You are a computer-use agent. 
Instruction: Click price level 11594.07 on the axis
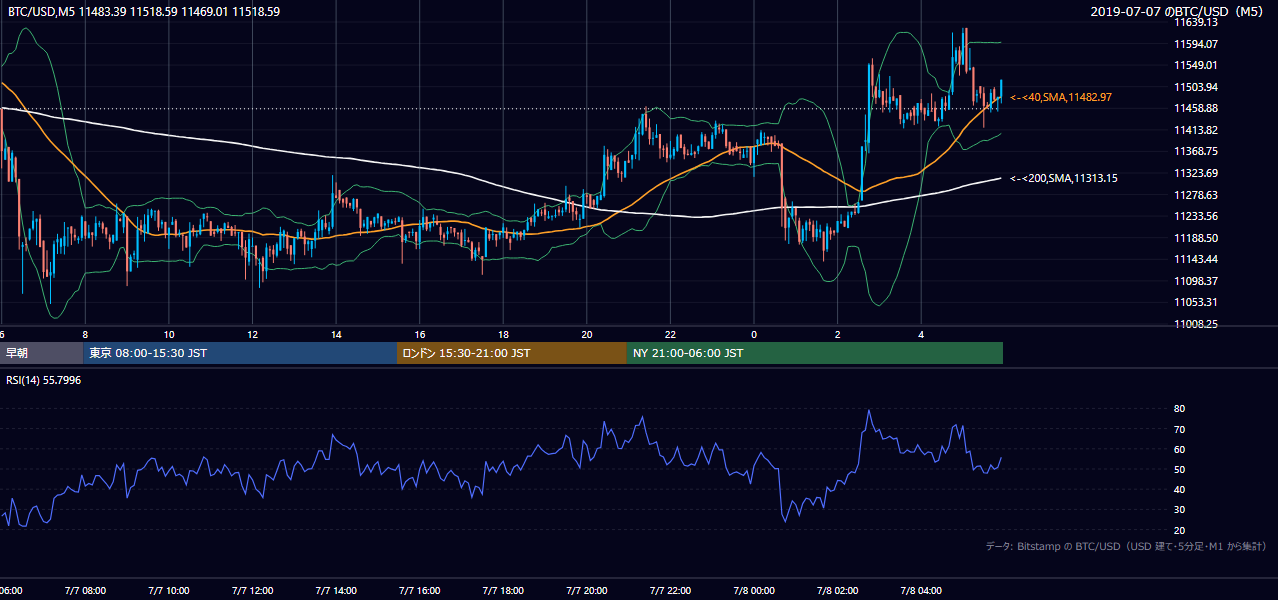tap(1196, 44)
